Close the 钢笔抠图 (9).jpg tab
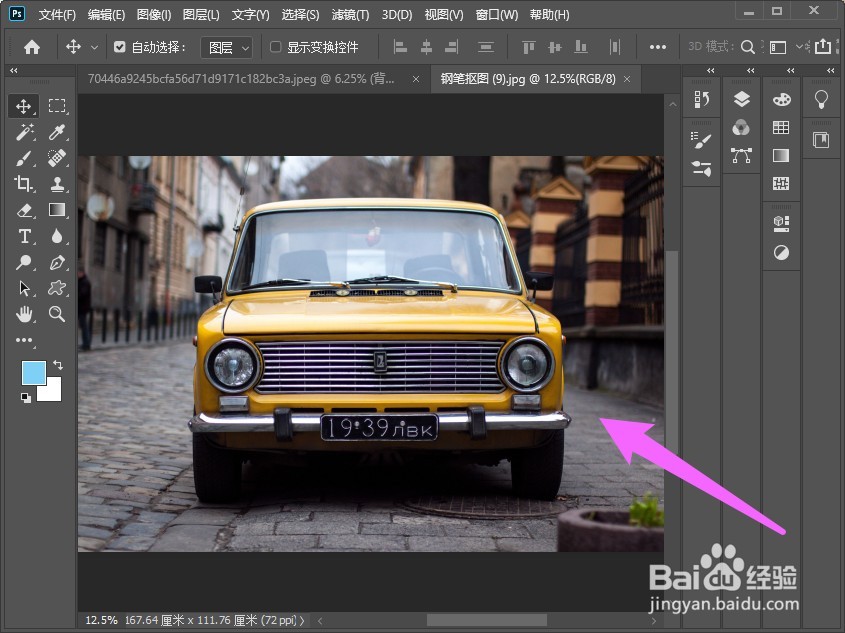This screenshot has width=845, height=633. coord(627,79)
